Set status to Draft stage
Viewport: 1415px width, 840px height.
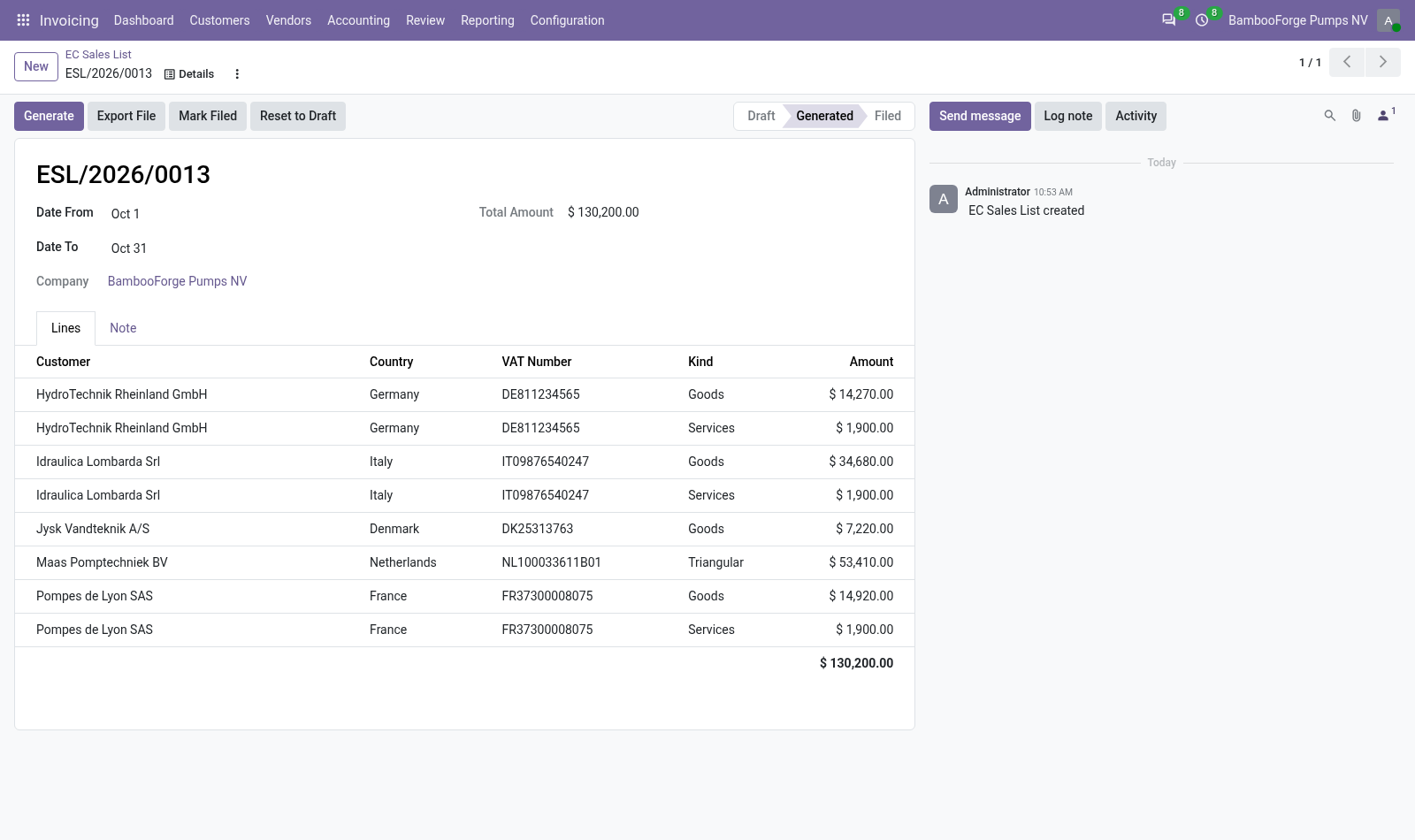click(761, 116)
